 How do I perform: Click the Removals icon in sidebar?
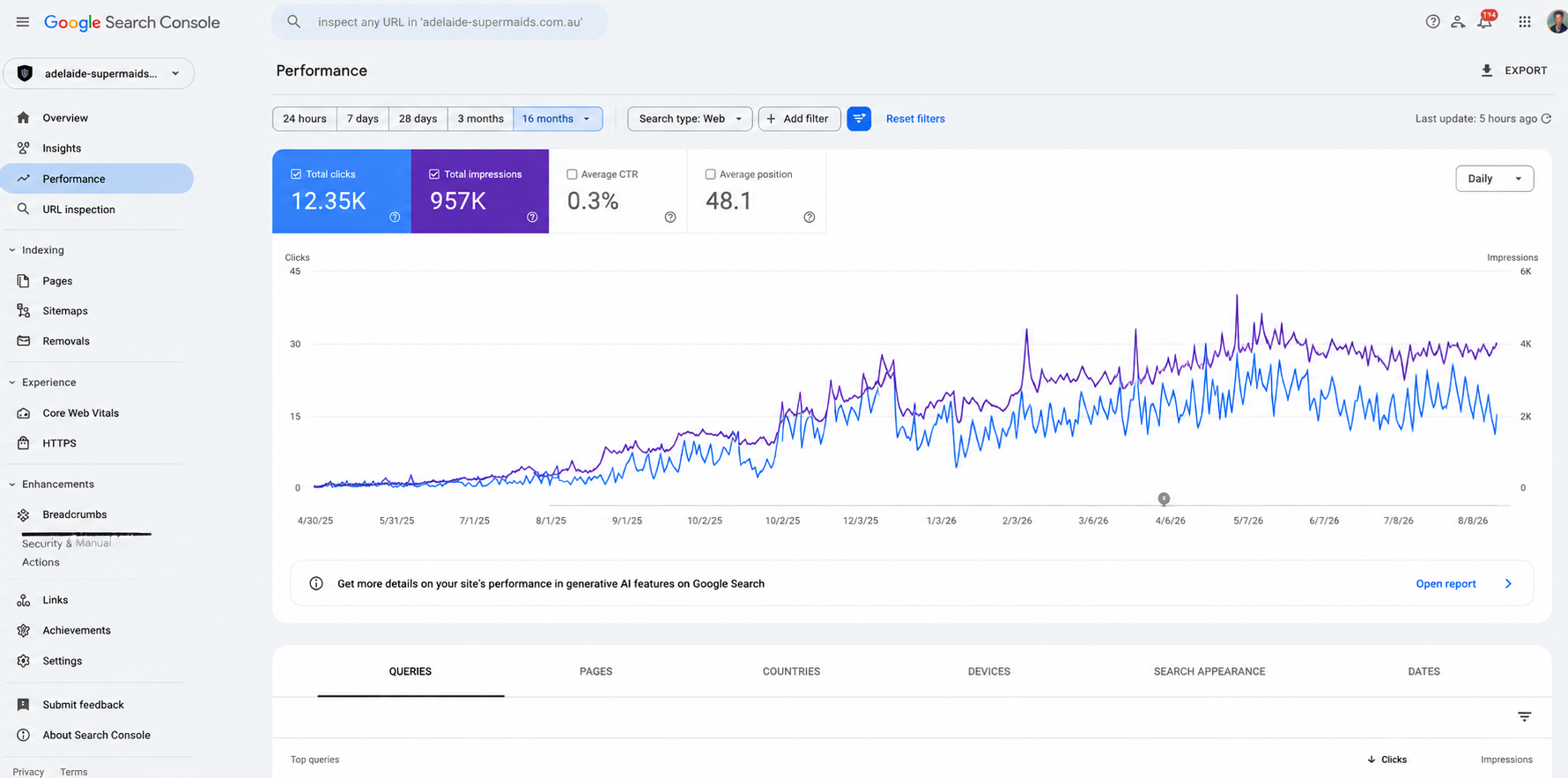[24, 341]
